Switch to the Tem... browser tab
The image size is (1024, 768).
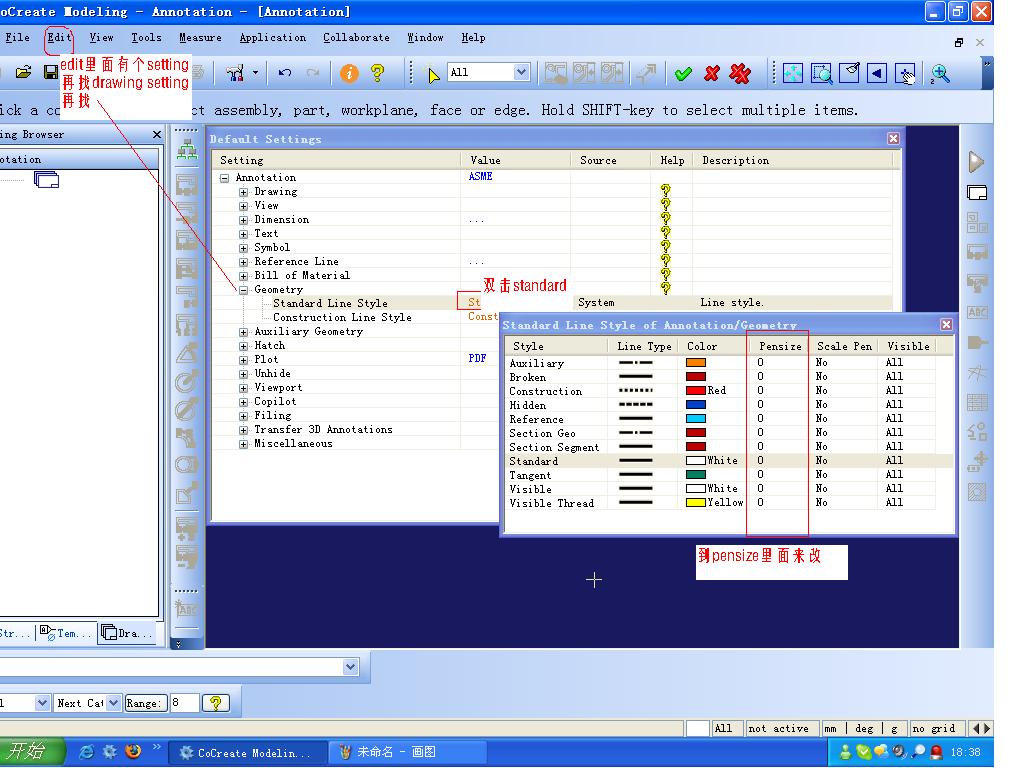[65, 633]
